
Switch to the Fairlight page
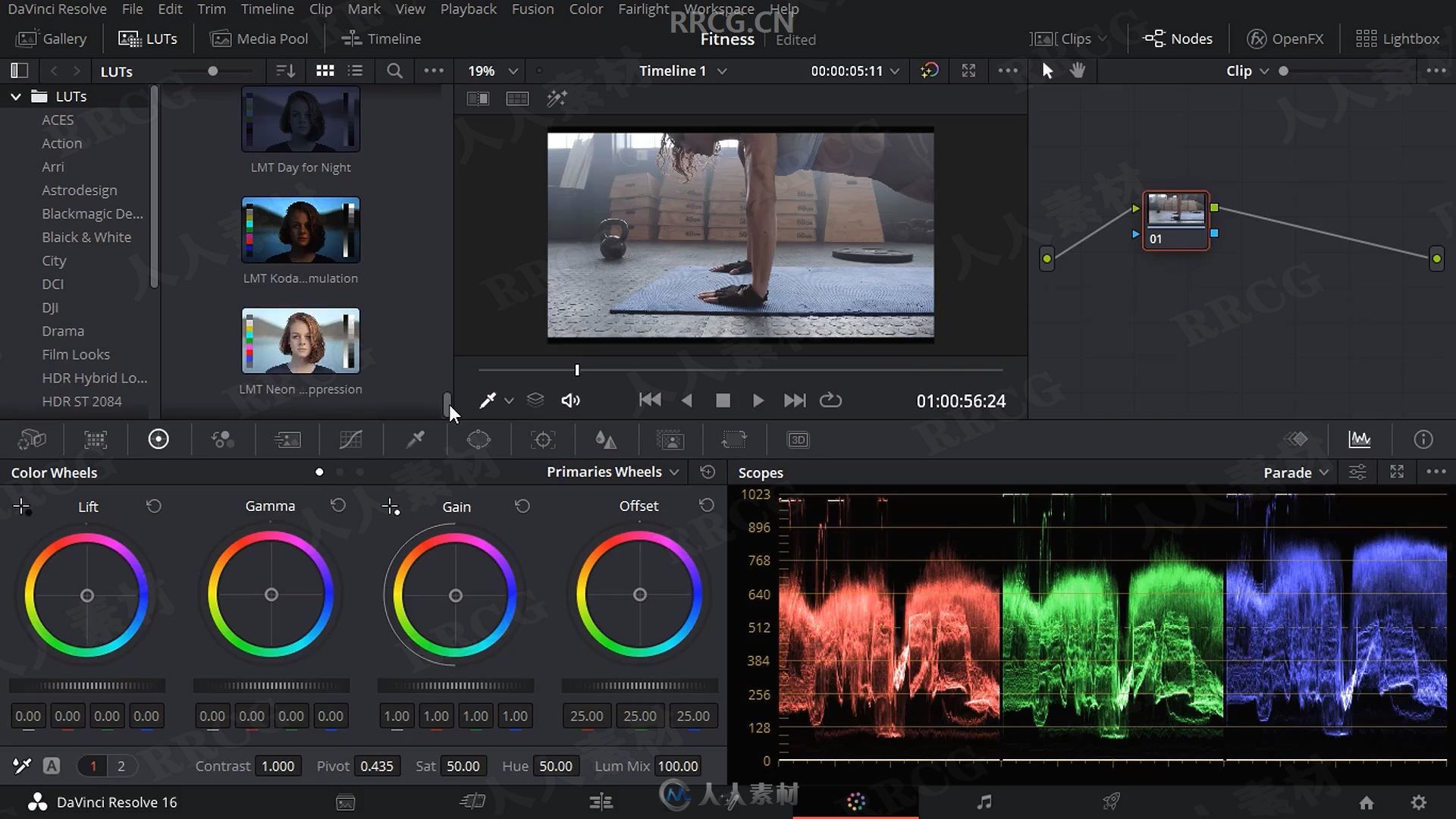[984, 802]
